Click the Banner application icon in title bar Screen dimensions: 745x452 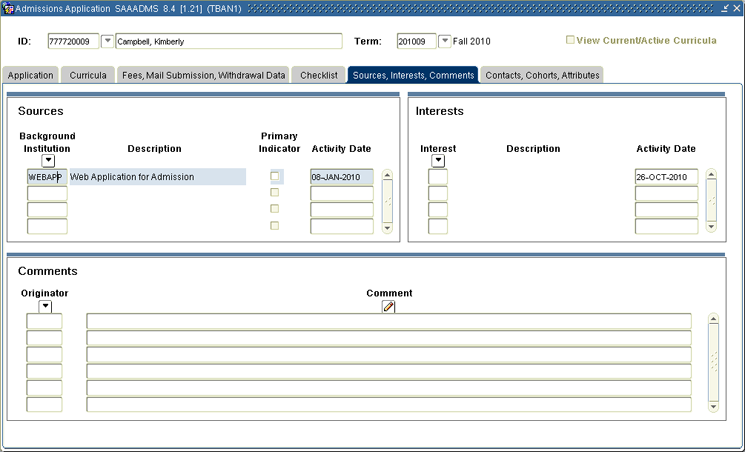[8, 9]
